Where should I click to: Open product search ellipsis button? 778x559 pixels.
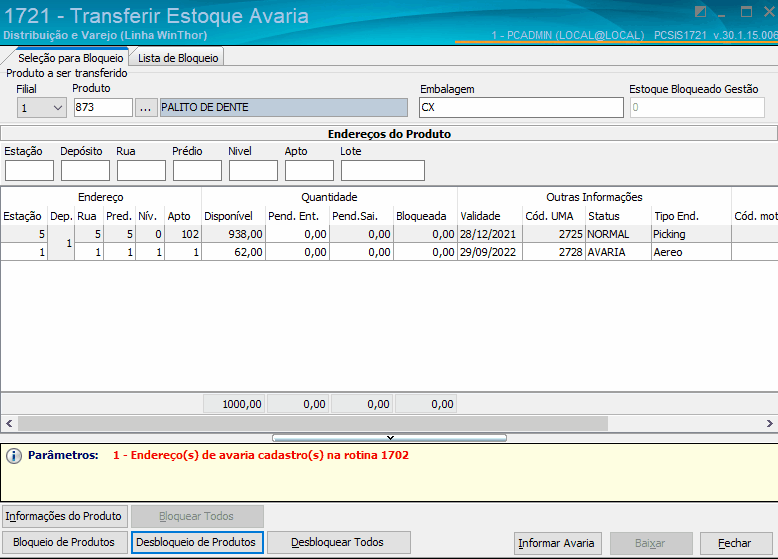[146, 108]
